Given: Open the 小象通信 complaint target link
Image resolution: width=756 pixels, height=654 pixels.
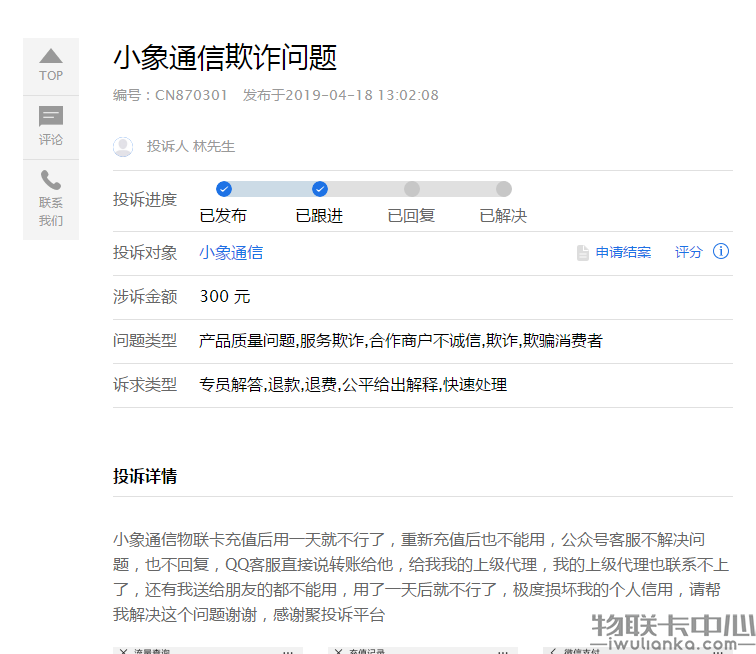Looking at the screenshot, I should click(231, 253).
